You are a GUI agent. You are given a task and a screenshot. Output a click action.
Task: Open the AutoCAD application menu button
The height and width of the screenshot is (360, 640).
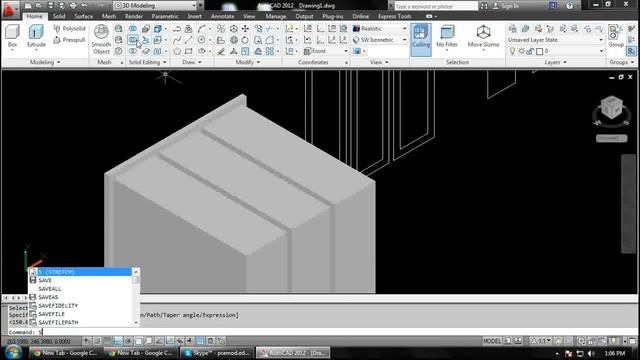(10, 9)
